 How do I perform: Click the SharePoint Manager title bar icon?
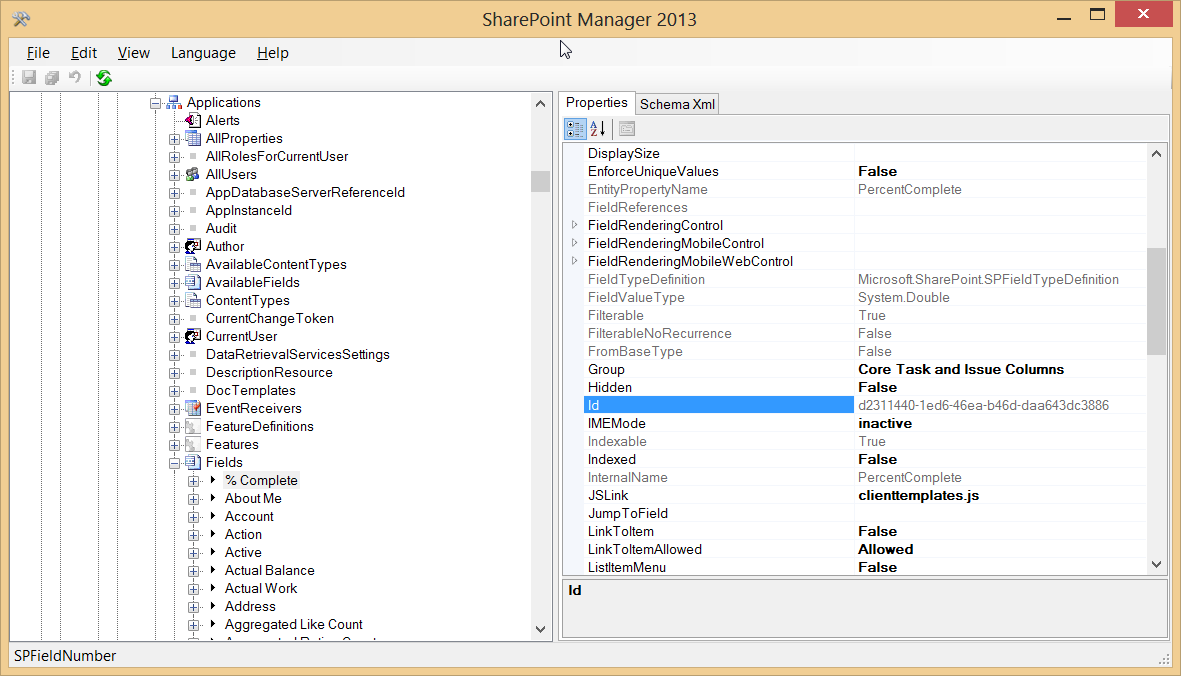[x=21, y=19]
